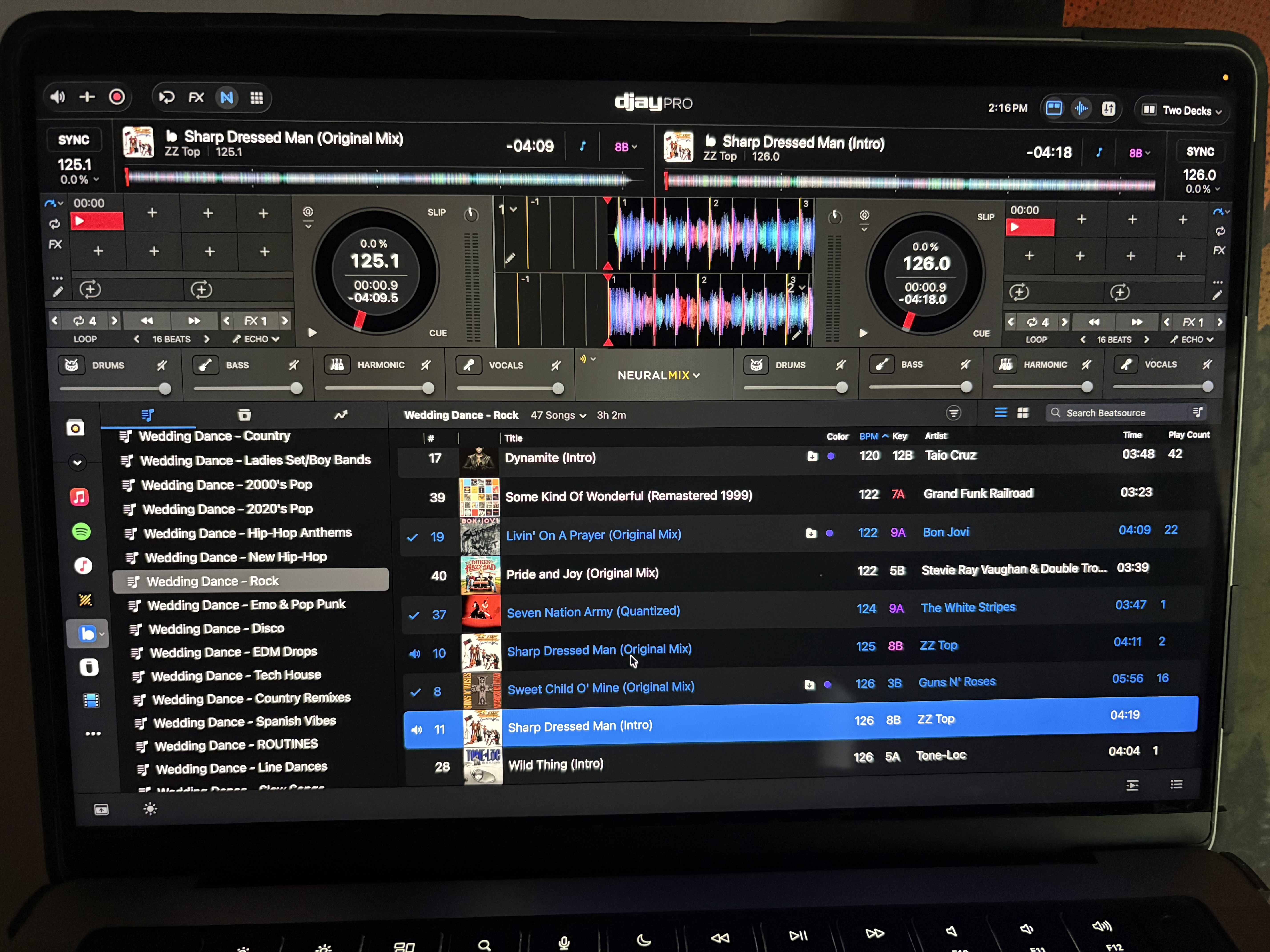Toggle SYNC on the left deck

coord(74,140)
